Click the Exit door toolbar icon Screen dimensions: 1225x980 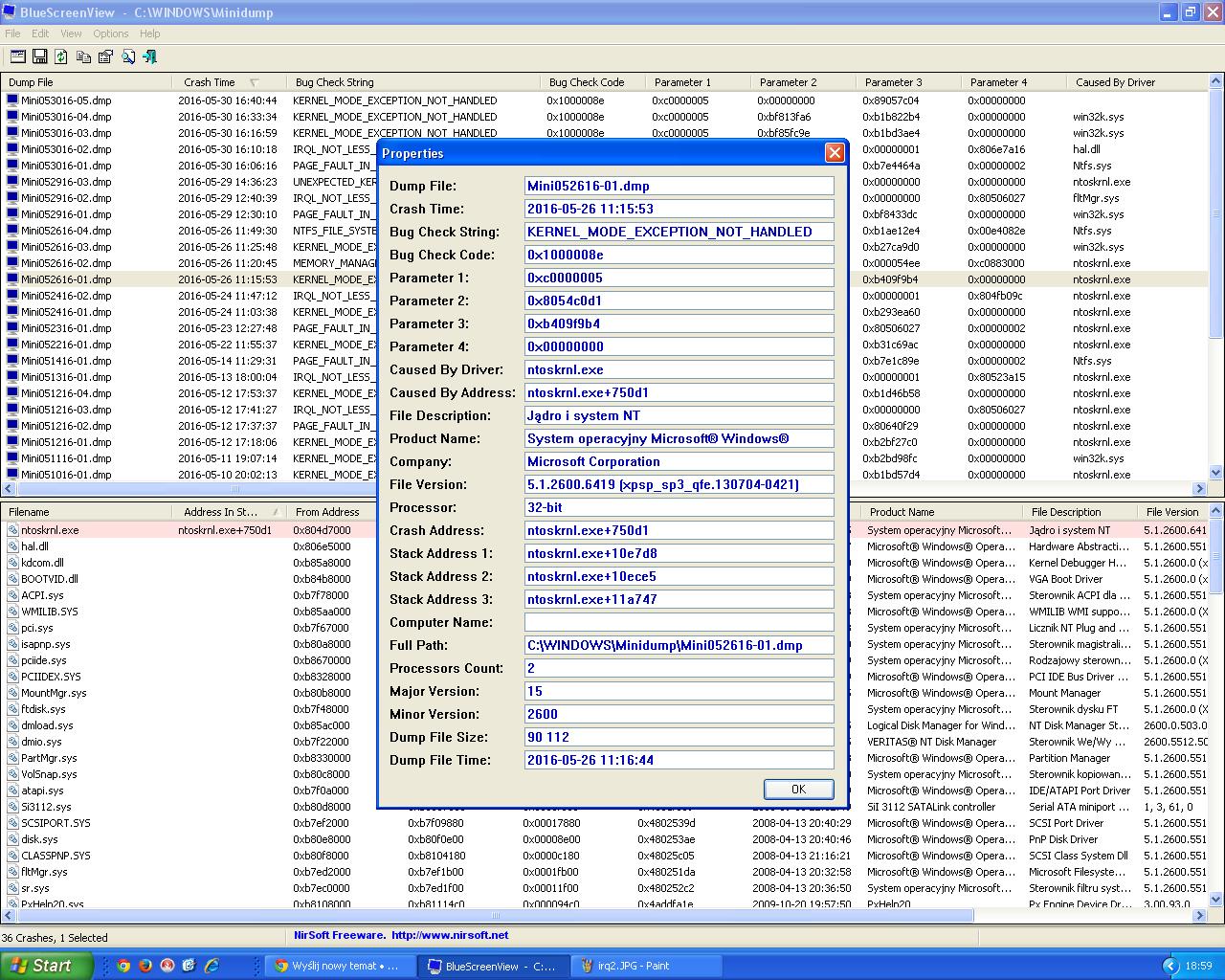(x=150, y=57)
